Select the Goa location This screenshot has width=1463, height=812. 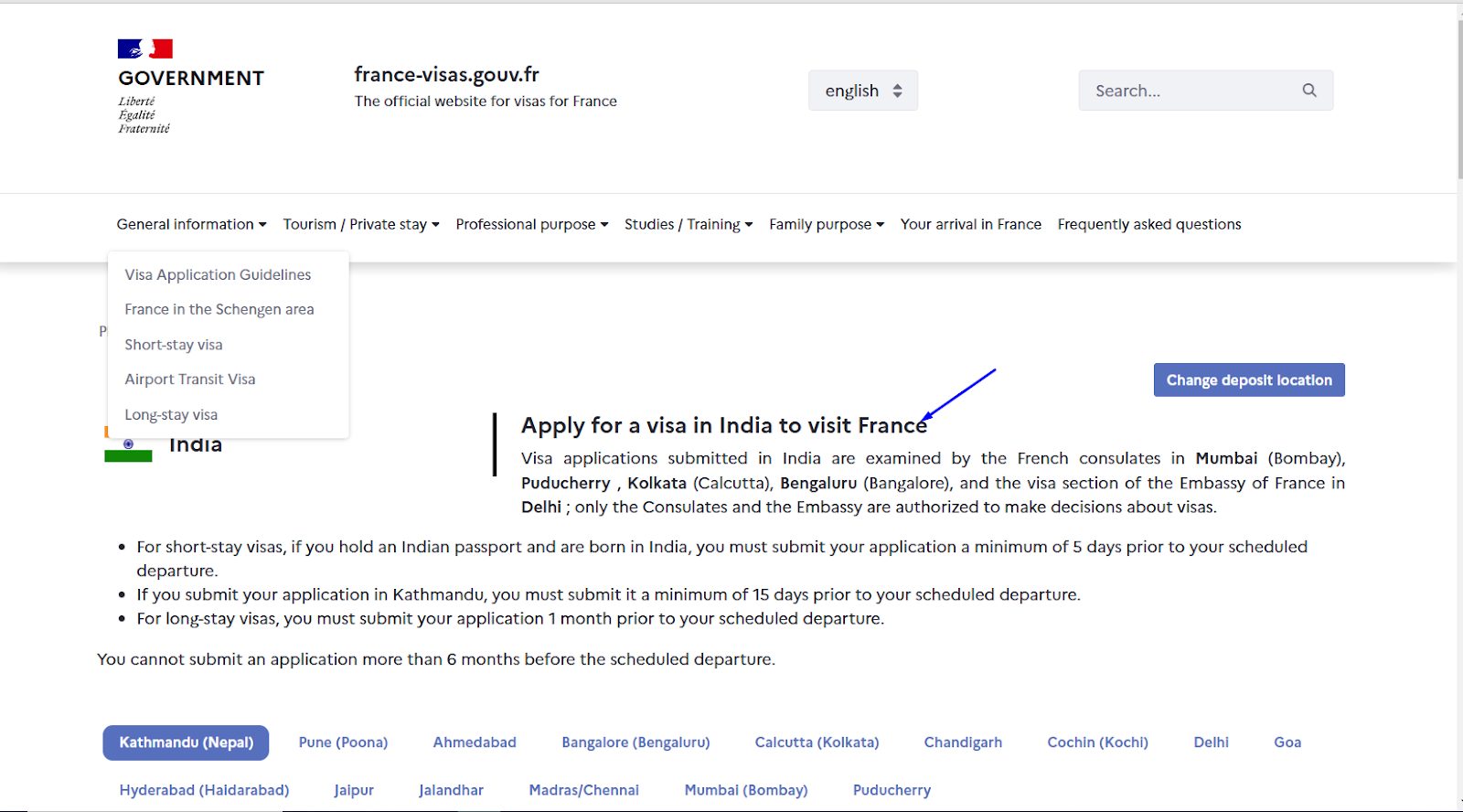coord(1287,743)
